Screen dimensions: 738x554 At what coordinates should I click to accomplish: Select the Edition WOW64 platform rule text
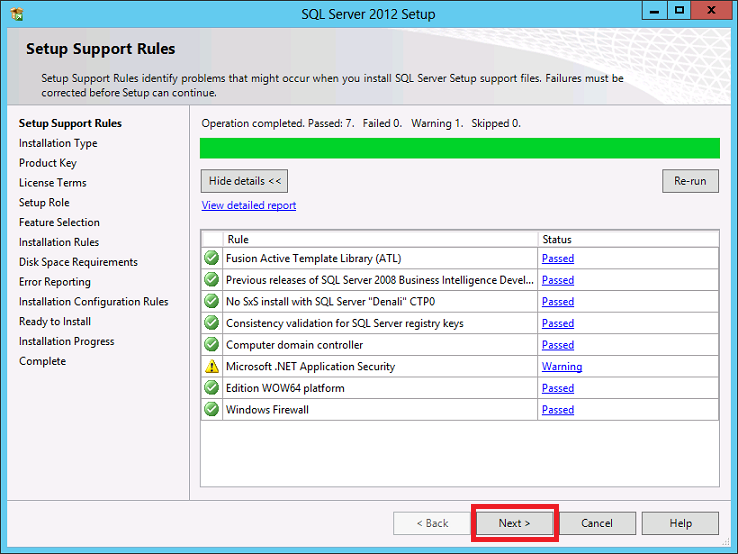285,388
